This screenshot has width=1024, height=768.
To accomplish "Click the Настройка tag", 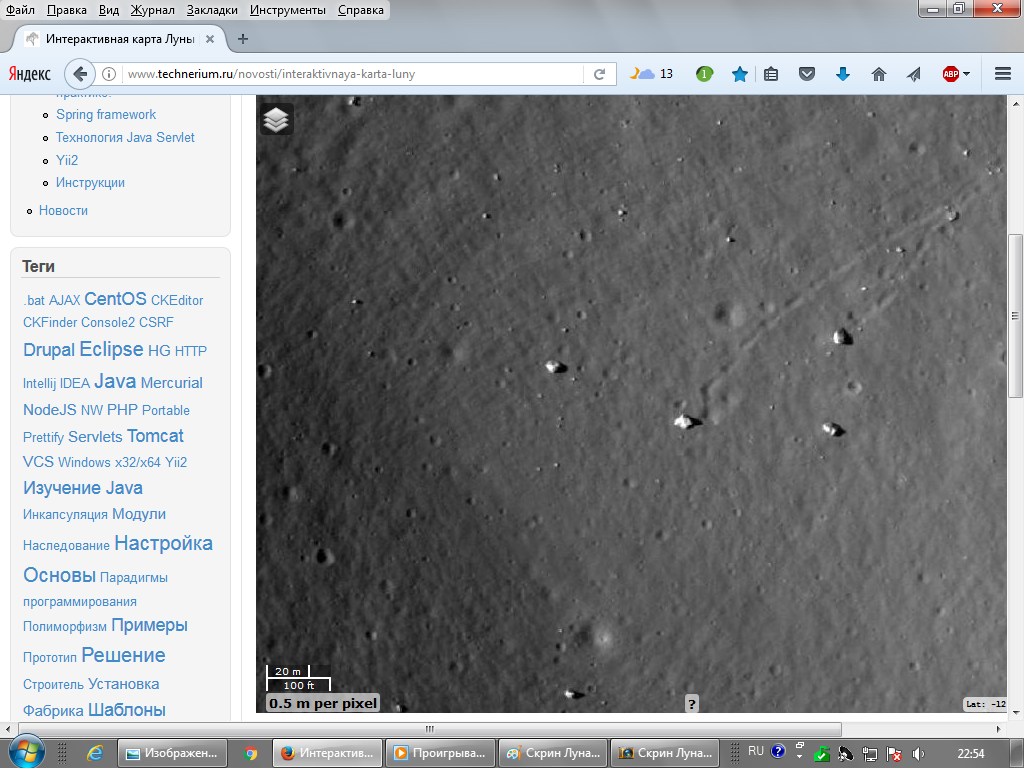I will 163,543.
